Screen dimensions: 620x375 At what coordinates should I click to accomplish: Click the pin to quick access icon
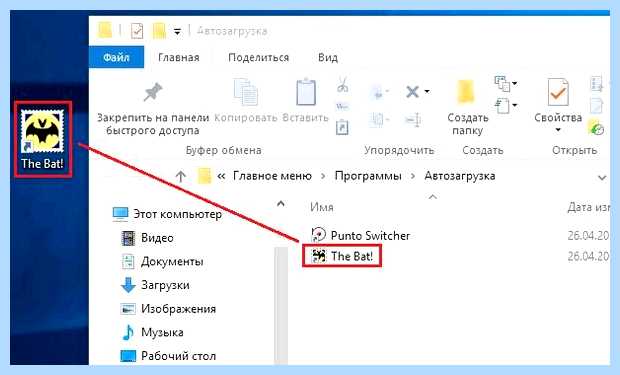point(153,93)
